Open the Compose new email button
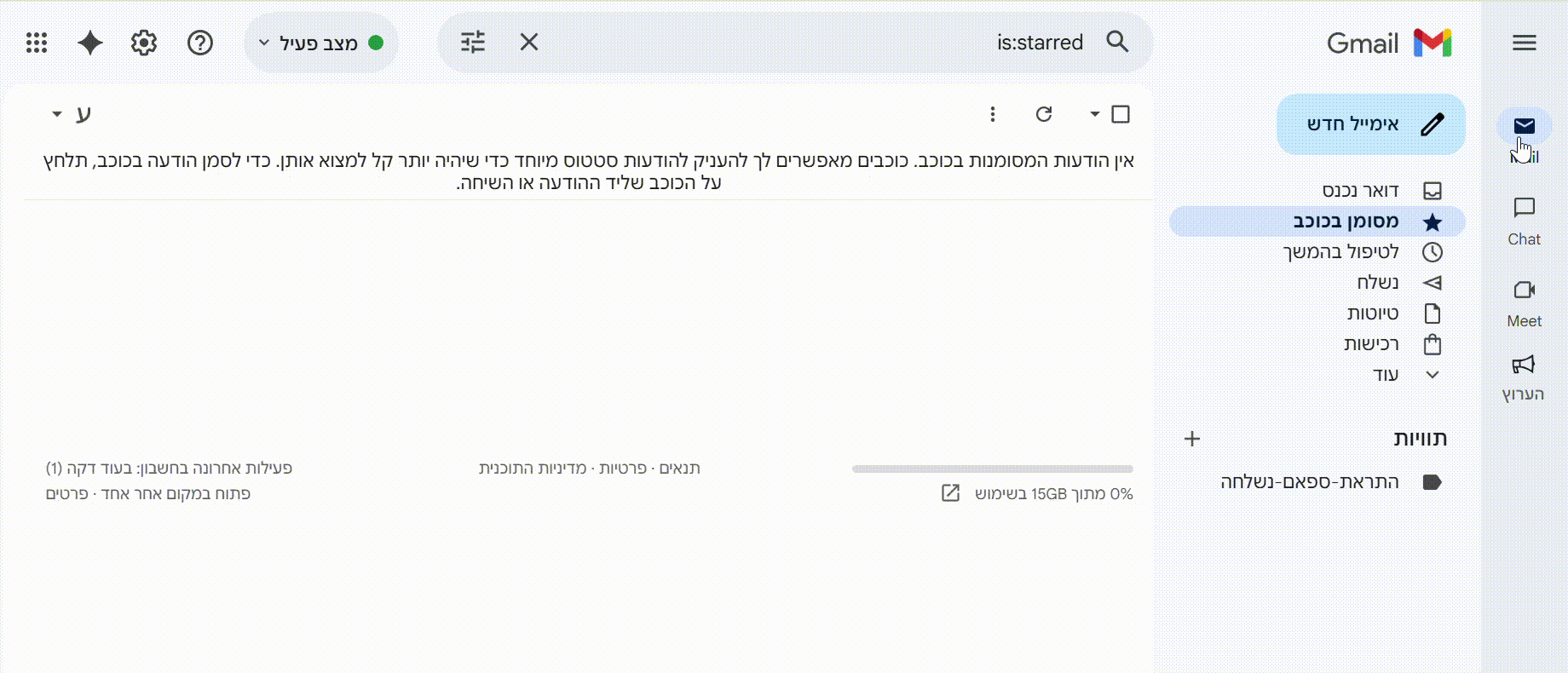1568x673 pixels. click(x=1368, y=124)
